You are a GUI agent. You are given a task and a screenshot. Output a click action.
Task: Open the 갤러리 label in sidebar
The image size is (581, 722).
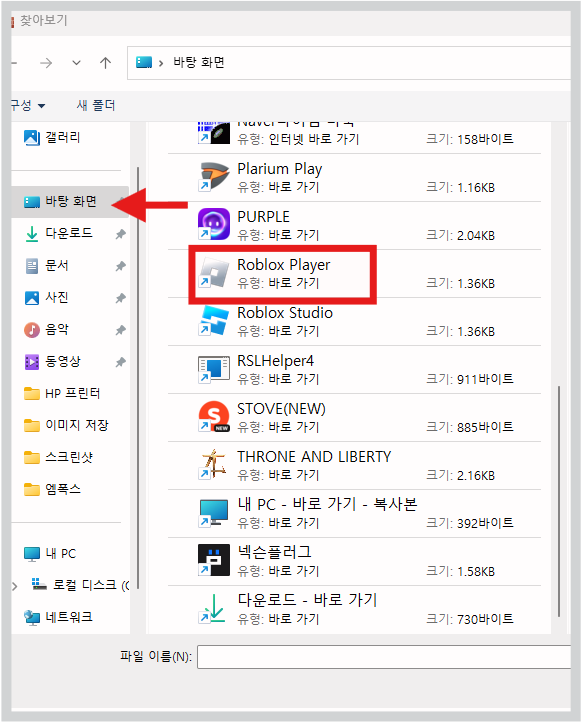point(63,137)
